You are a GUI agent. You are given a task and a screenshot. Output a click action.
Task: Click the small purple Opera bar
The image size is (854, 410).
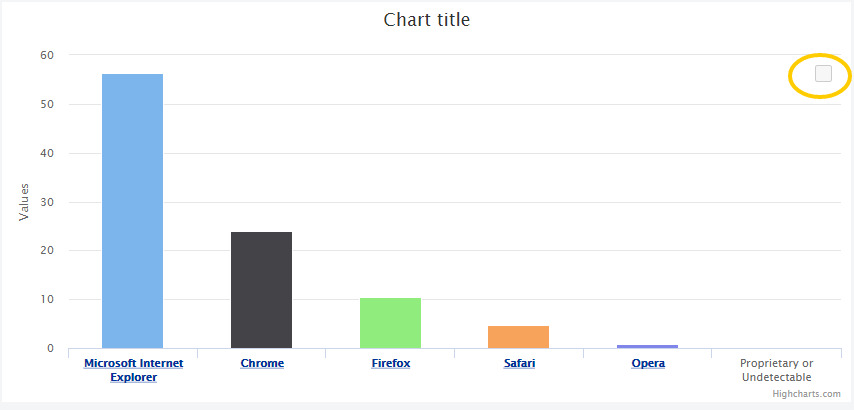tap(647, 346)
